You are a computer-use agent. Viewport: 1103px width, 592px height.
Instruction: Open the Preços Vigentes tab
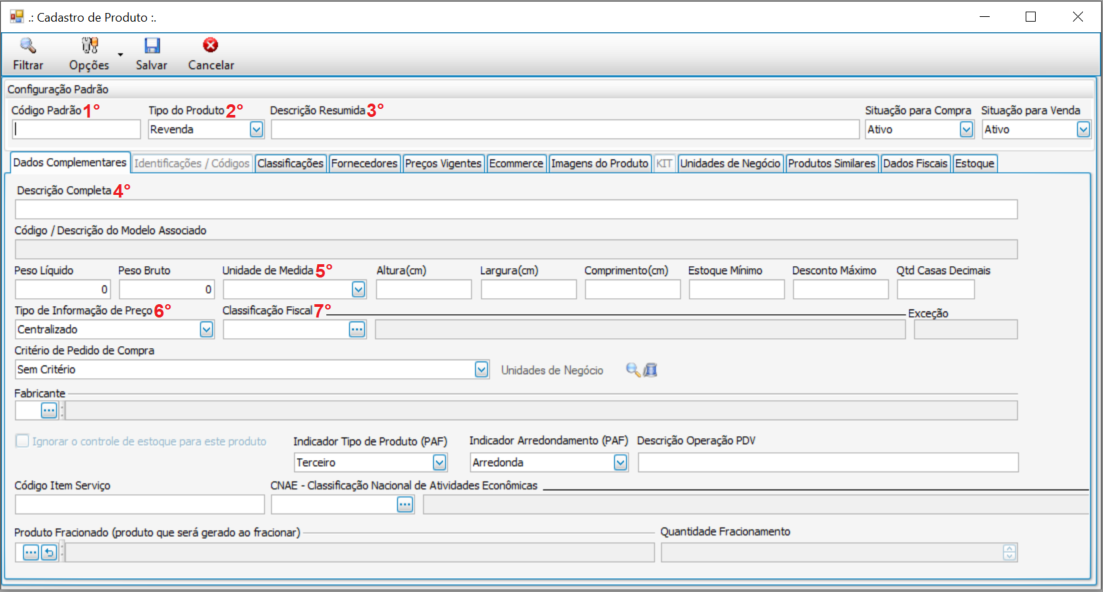coord(443,163)
